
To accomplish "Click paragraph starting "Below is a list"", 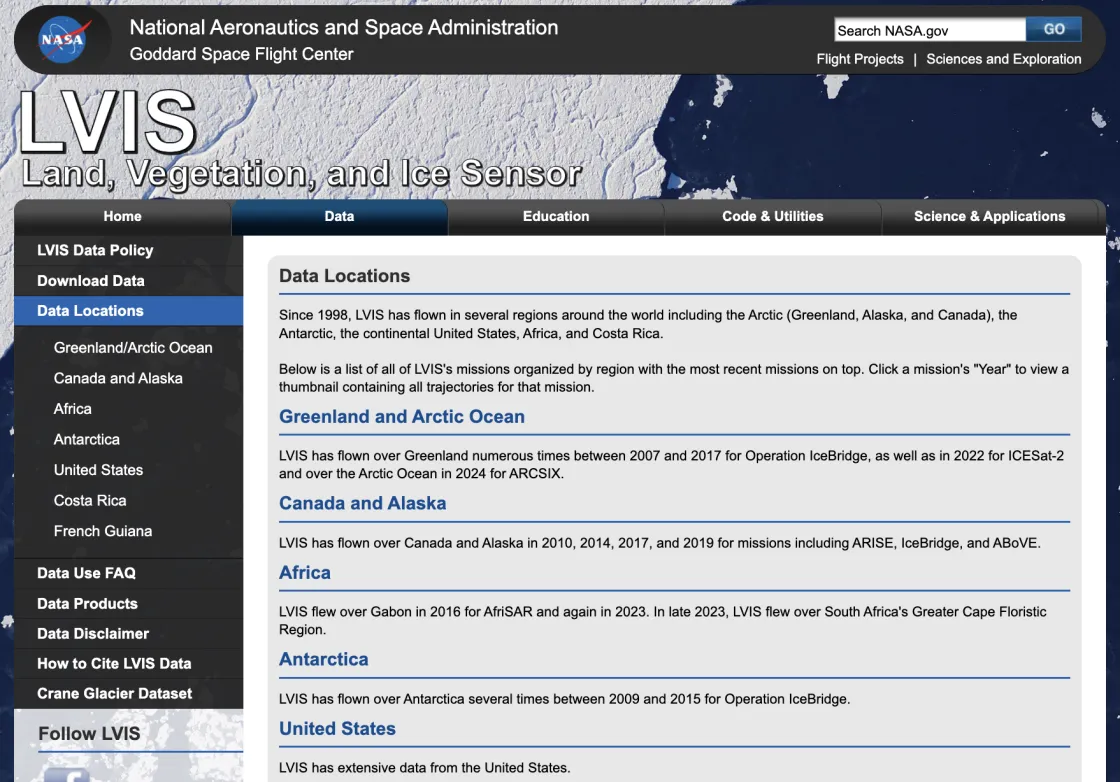I will click(674, 378).
